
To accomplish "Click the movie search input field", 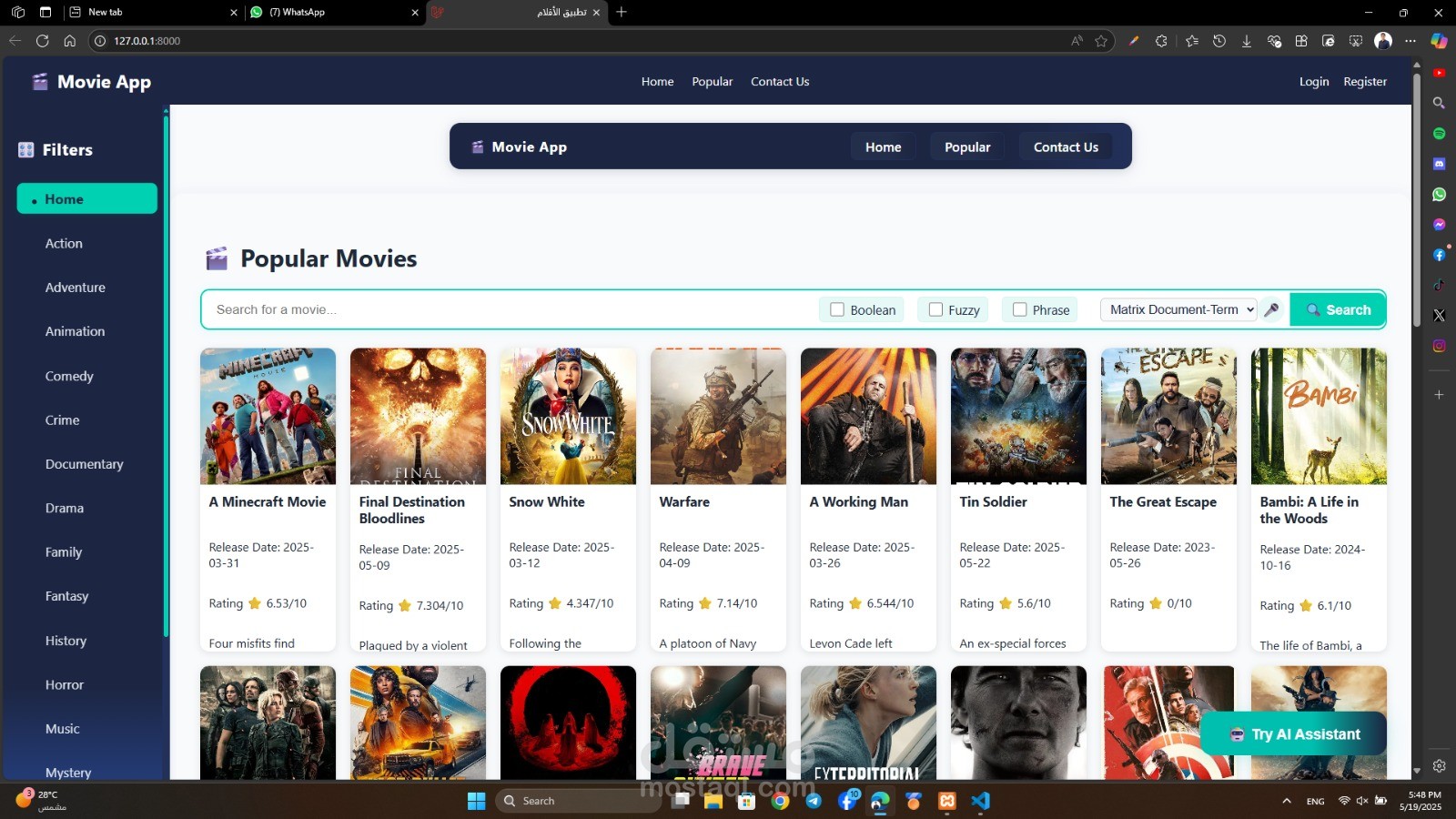I will point(510,309).
